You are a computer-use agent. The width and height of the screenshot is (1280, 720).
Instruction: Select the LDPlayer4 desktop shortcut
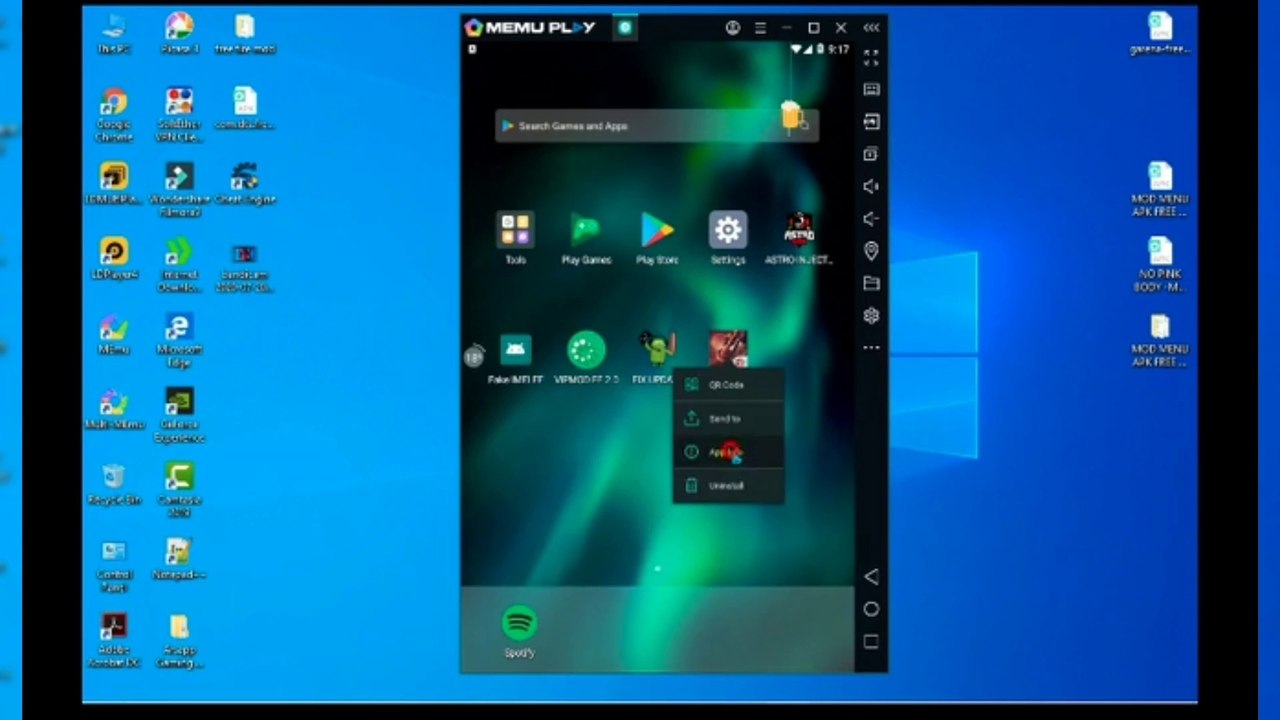(114, 259)
